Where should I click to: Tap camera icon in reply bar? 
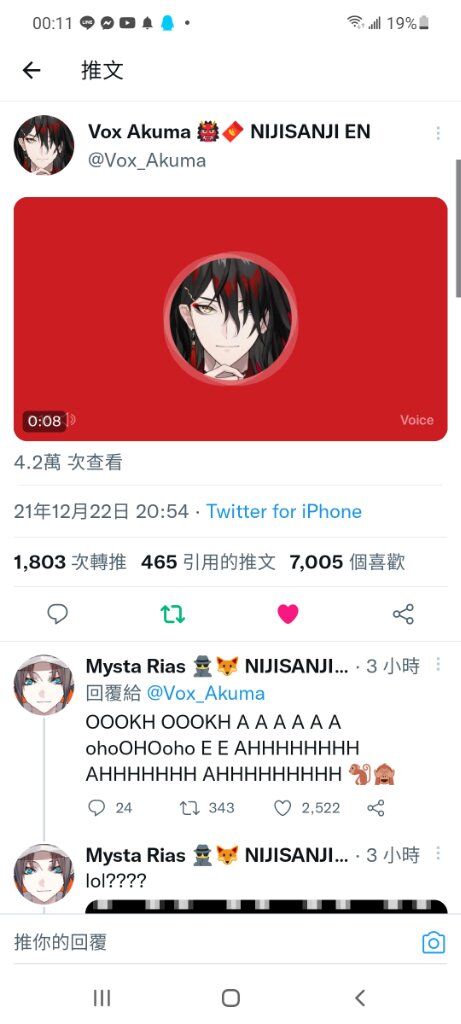[x=434, y=943]
